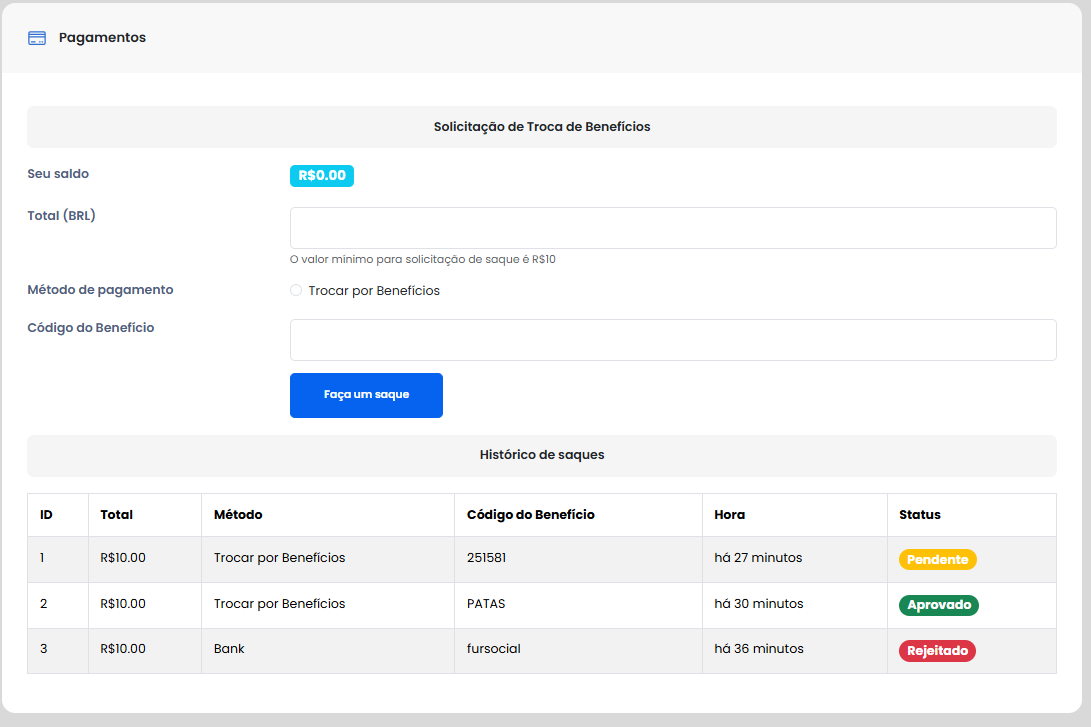Screen dimensions: 1091x727
Task: Click the Solicitação de Troca de Benefícios heading
Action: point(541,127)
